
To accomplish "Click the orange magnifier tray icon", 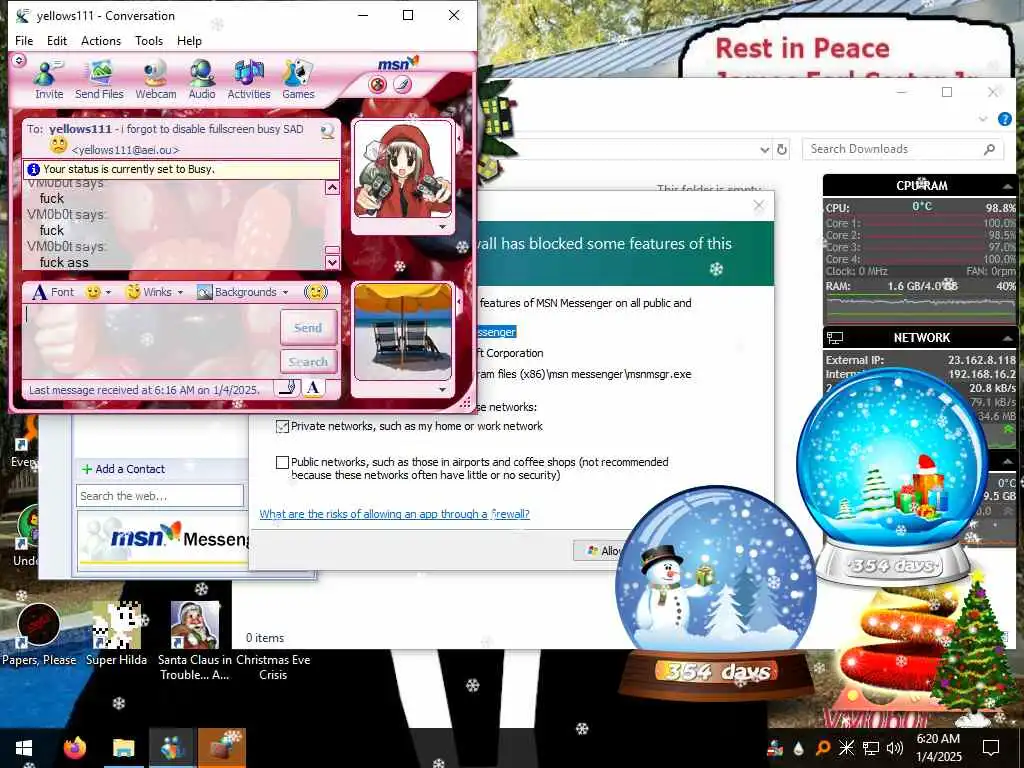I will coord(823,748).
